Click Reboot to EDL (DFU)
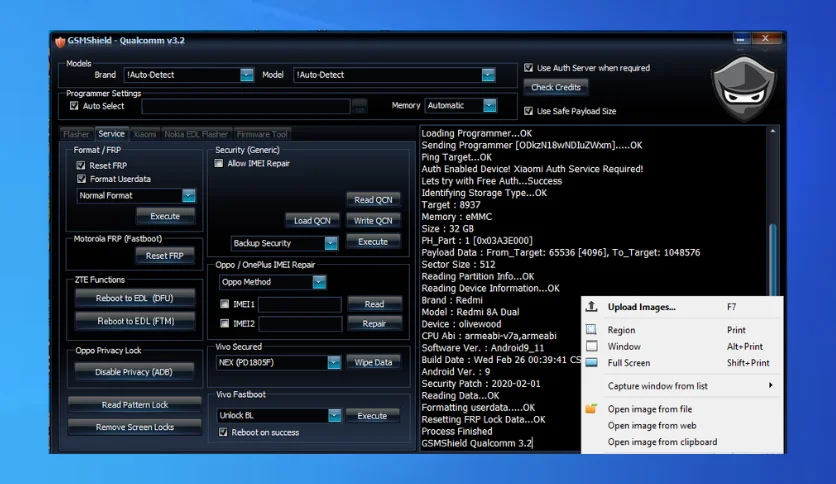Viewport: 836px width, 484px height. click(x=134, y=298)
